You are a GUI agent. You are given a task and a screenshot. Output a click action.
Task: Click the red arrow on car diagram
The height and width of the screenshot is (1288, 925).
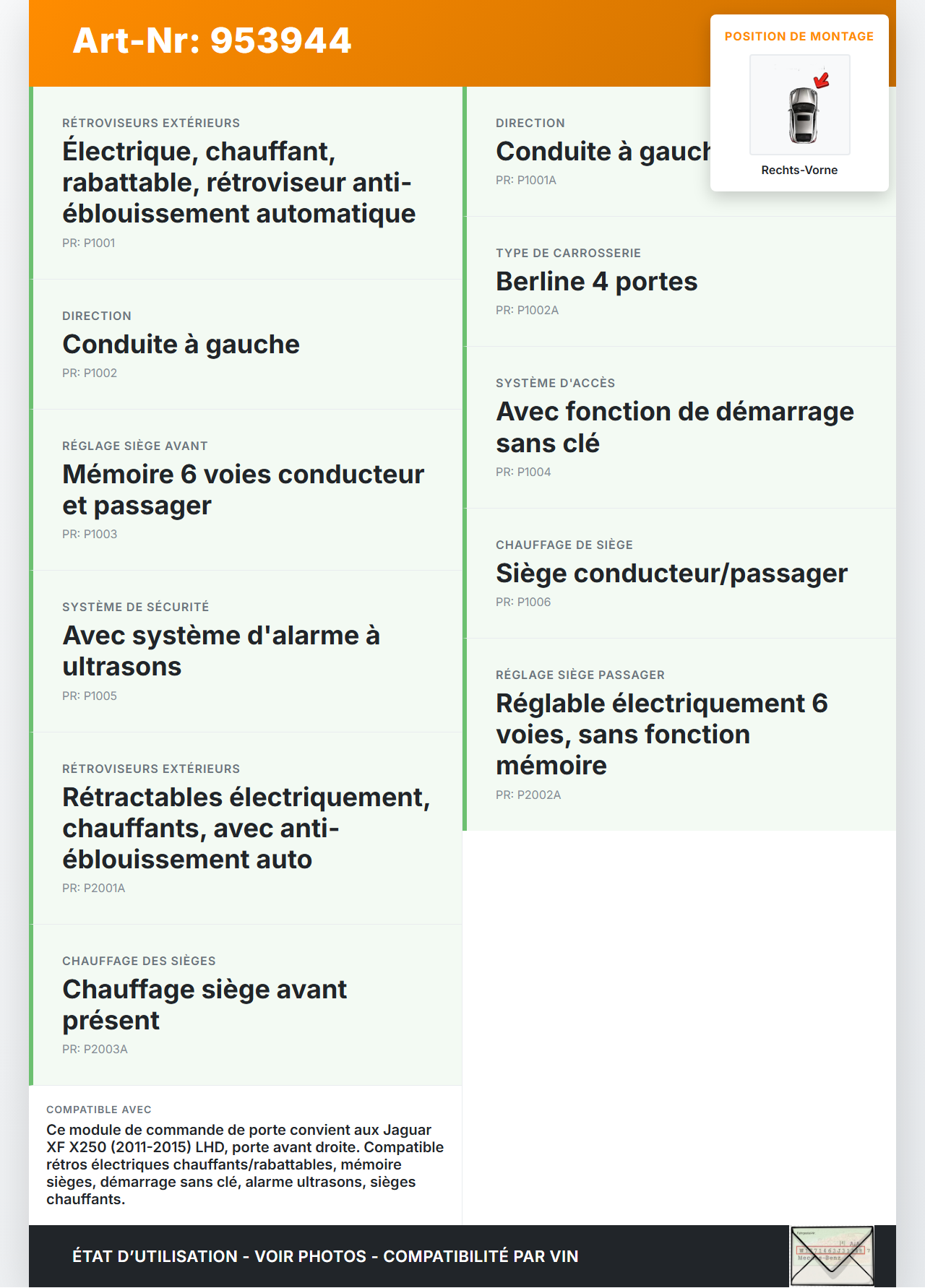pyautogui.click(x=822, y=79)
